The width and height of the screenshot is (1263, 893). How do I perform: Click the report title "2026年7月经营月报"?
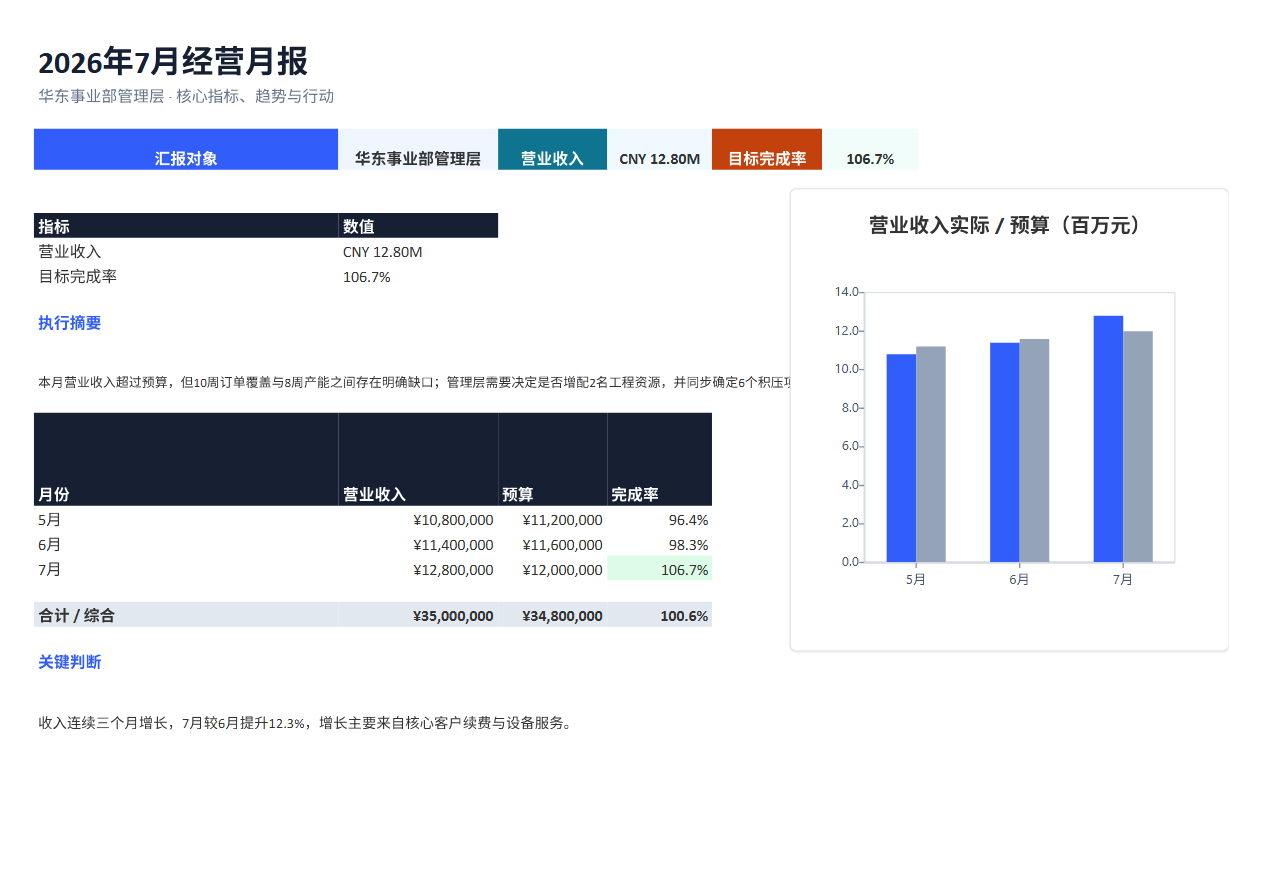click(173, 62)
